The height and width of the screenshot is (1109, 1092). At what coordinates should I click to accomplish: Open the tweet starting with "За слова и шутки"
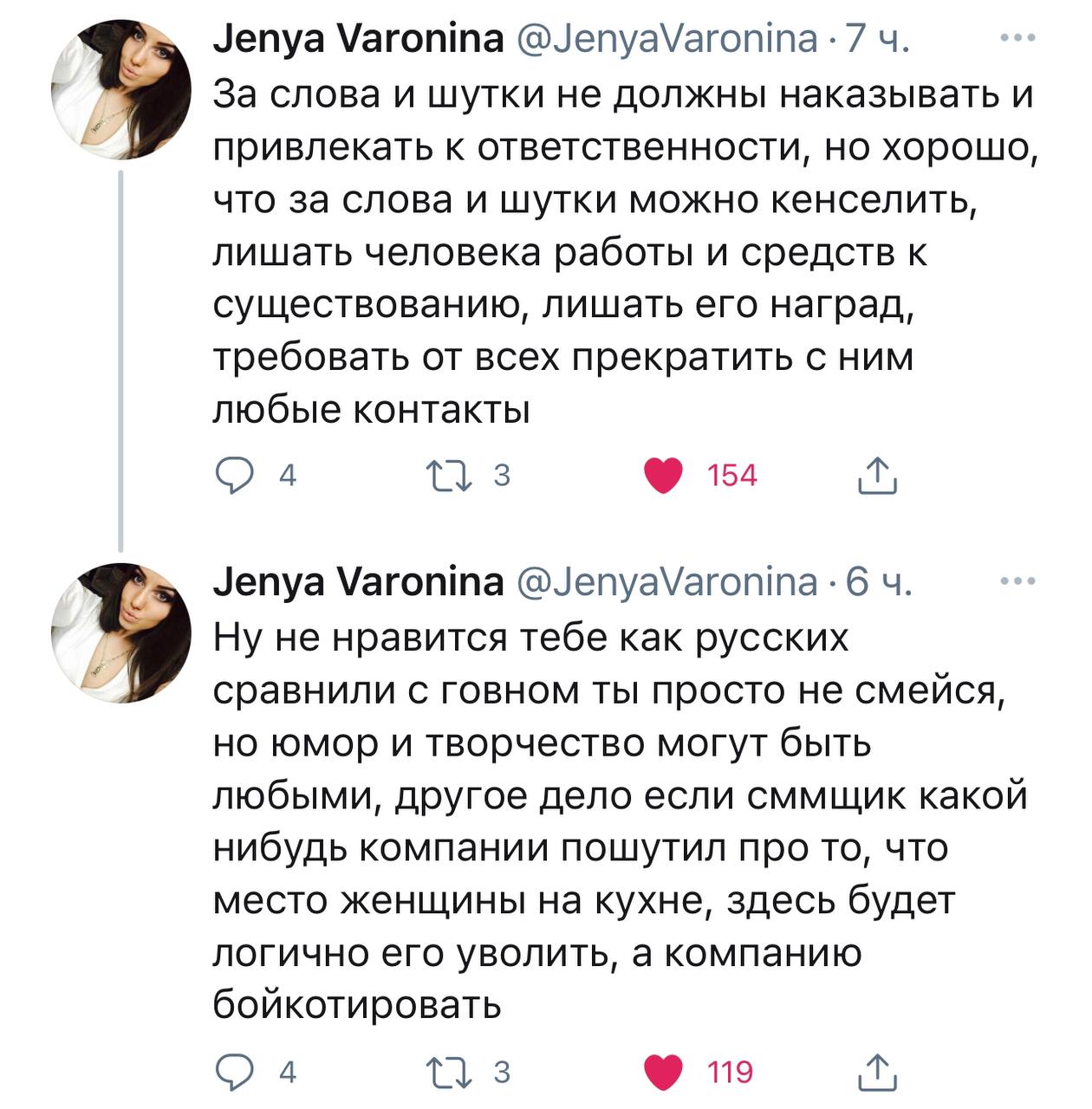click(607, 251)
